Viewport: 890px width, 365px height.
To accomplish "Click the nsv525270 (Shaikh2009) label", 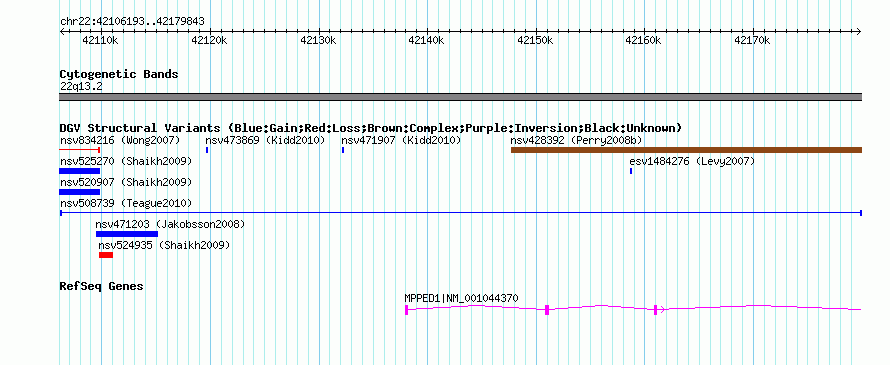I will pos(126,162).
